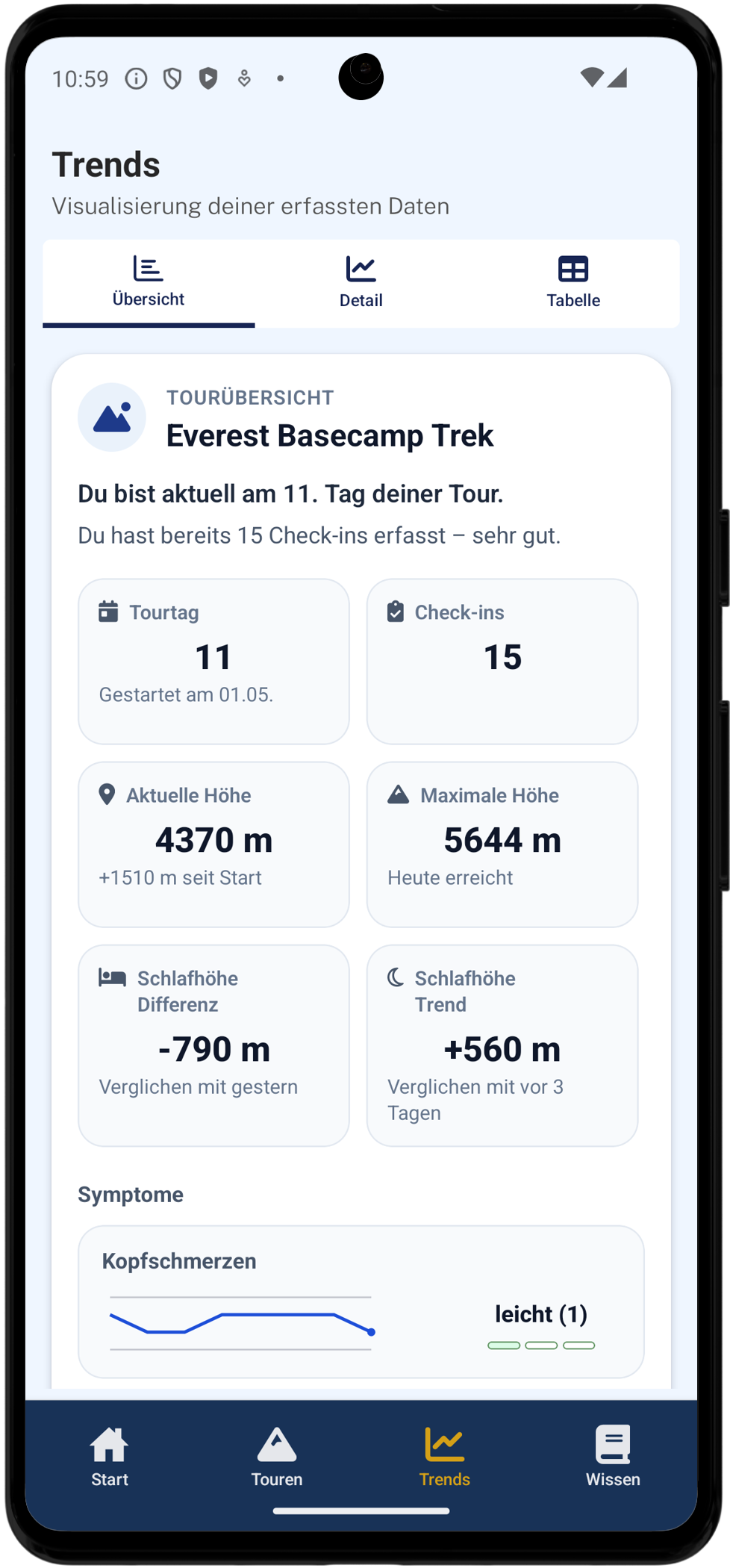Tap the info icon in the status bar
The height and width of the screenshot is (1568, 730).
pyautogui.click(x=136, y=78)
